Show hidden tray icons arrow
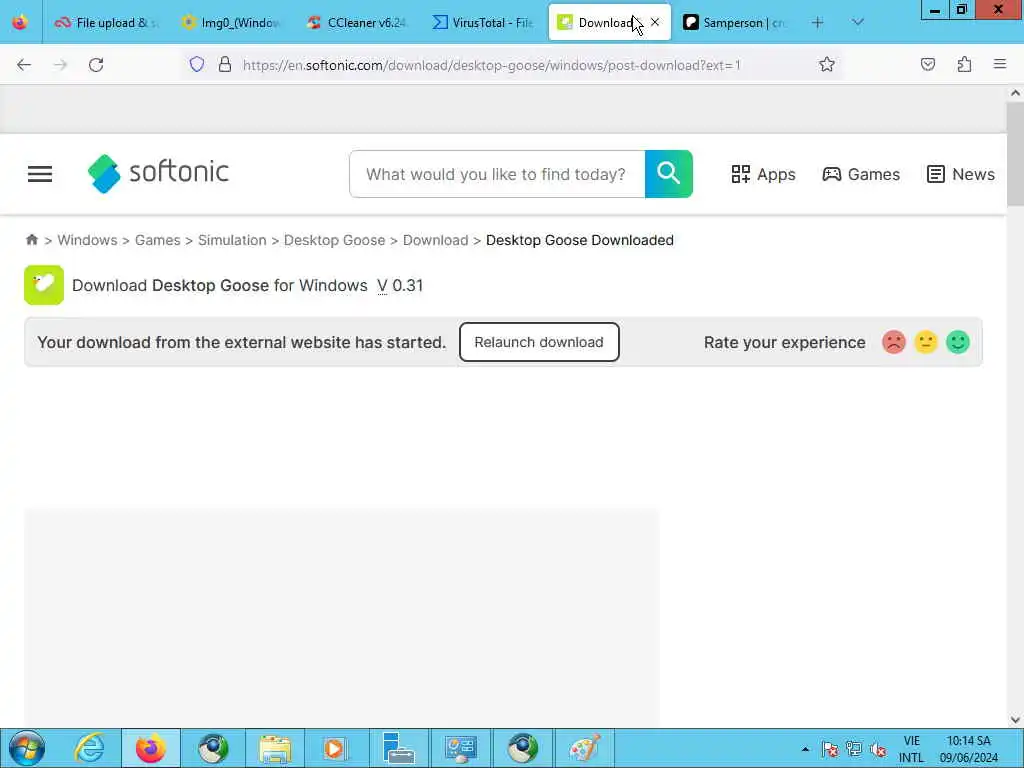The image size is (1024, 768). 805,749
